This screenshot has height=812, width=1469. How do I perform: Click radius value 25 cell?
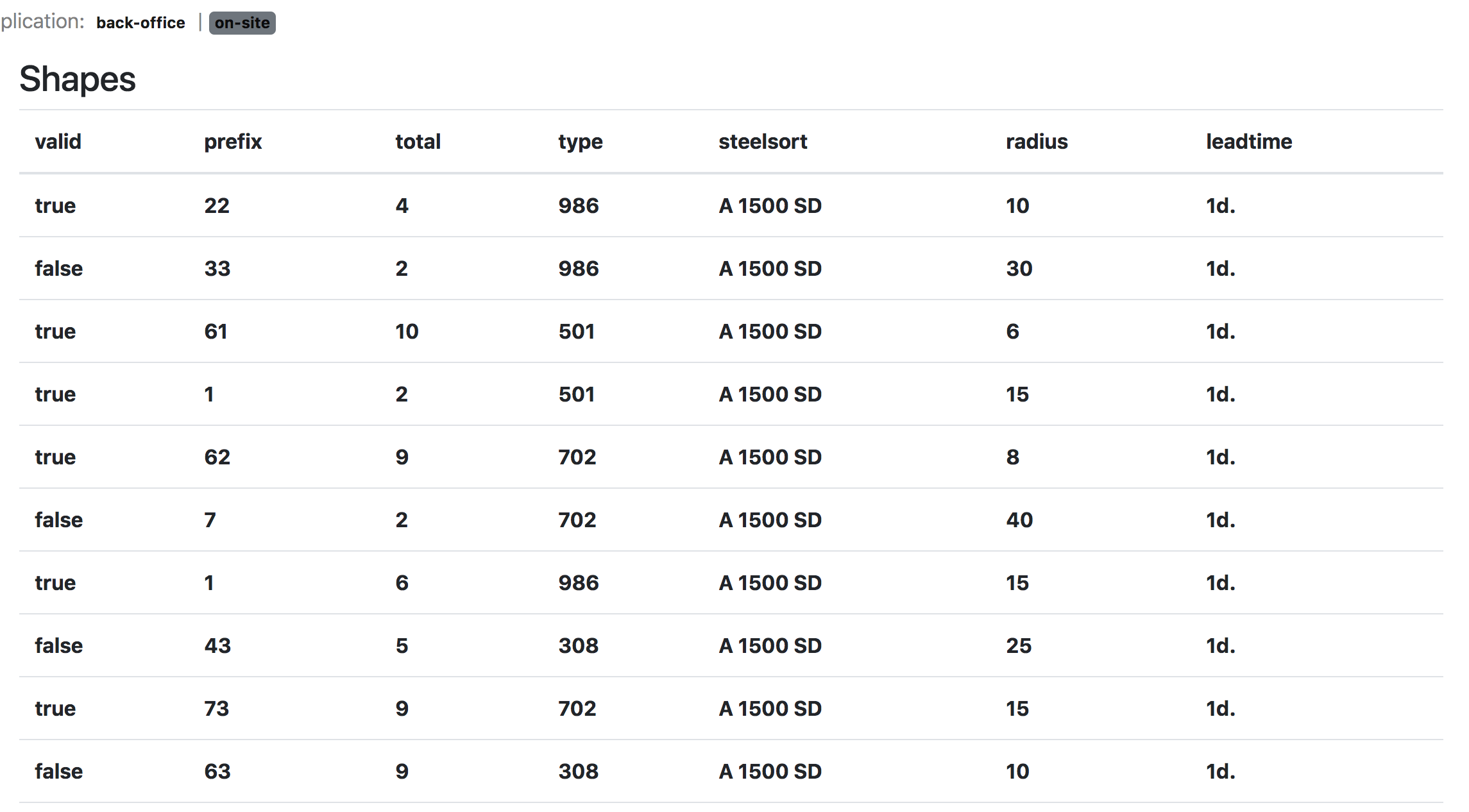coord(1018,646)
